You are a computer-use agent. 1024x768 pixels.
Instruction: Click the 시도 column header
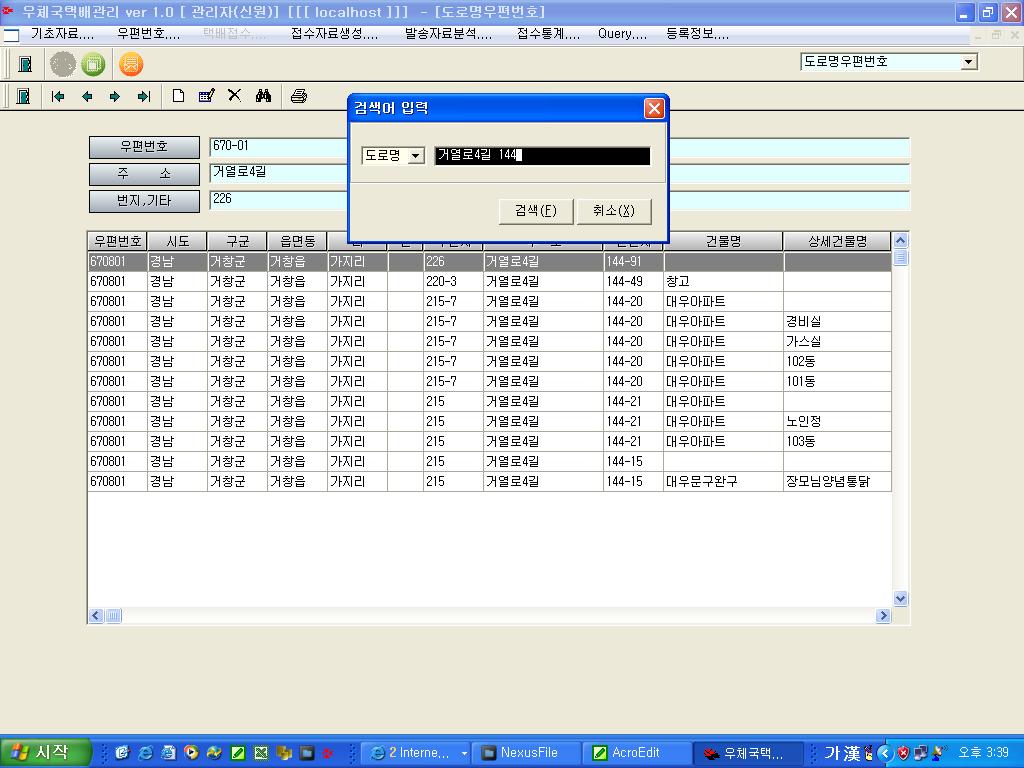pyautogui.click(x=177, y=242)
